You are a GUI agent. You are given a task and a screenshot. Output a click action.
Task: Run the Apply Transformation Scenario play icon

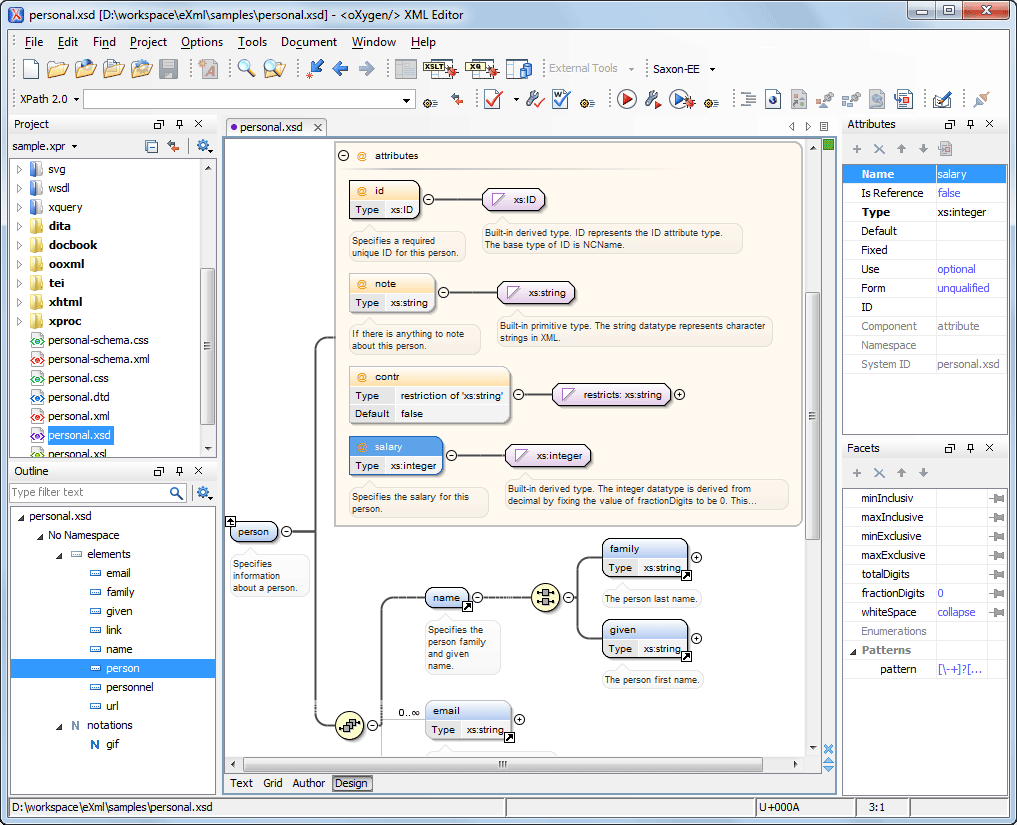click(627, 99)
